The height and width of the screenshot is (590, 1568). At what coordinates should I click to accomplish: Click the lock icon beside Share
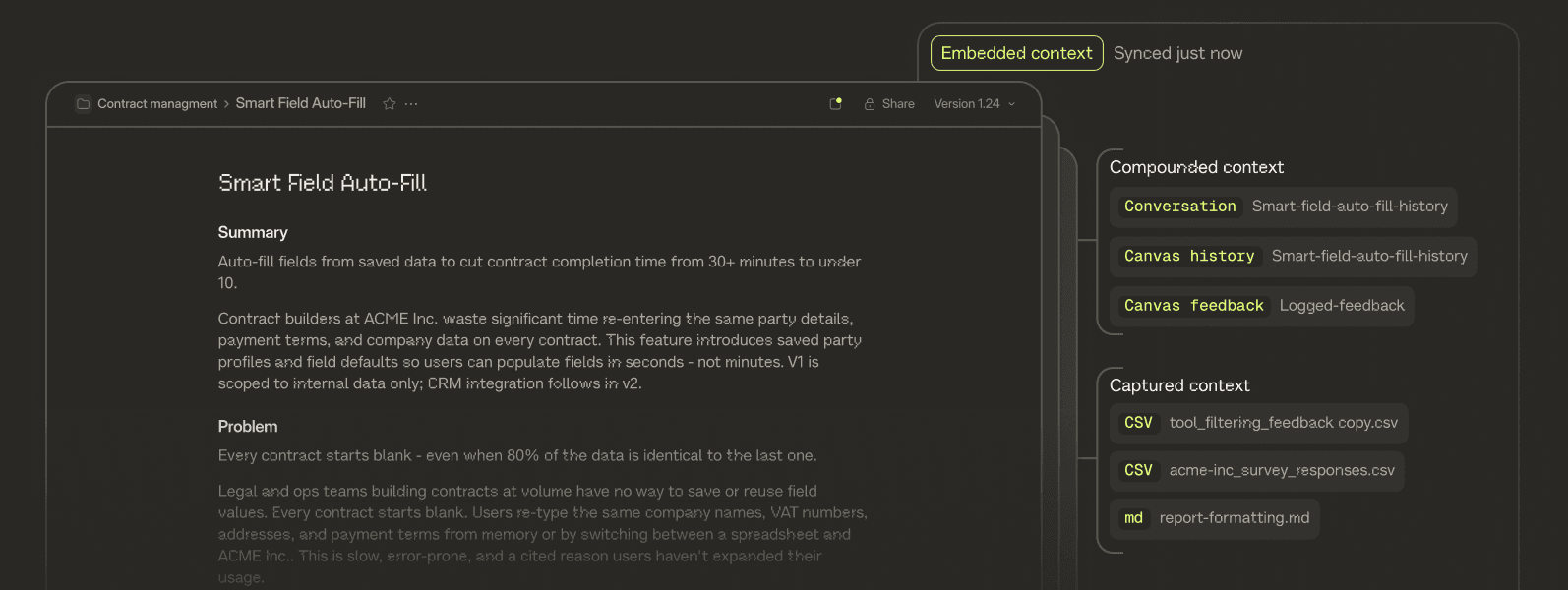point(870,104)
